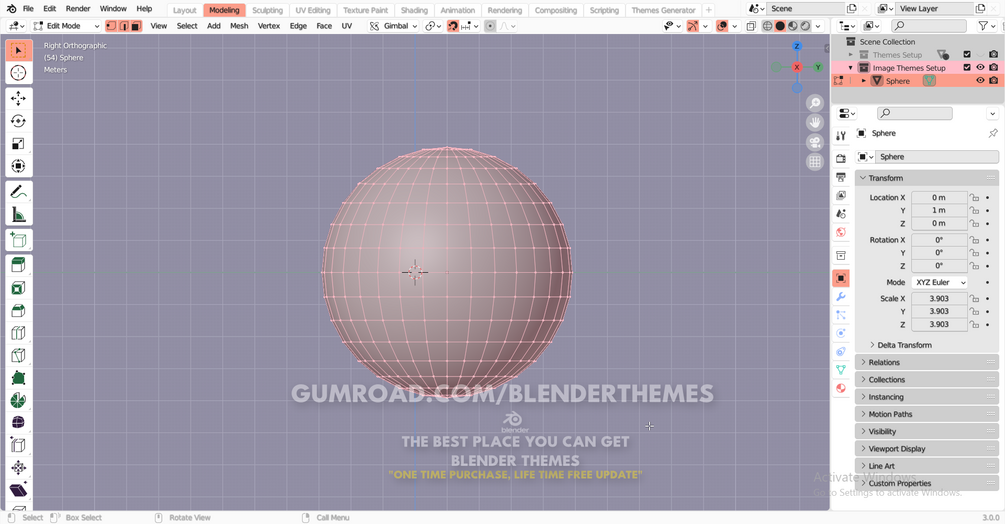
Task: Toggle proportional editing
Action: click(490, 26)
